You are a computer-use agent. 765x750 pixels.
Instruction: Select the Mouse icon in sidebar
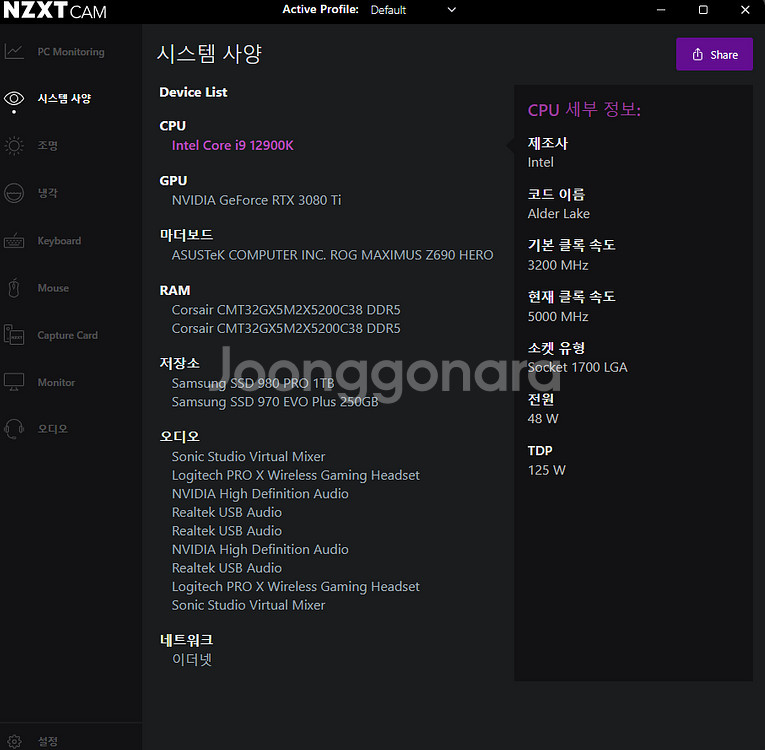coord(14,288)
